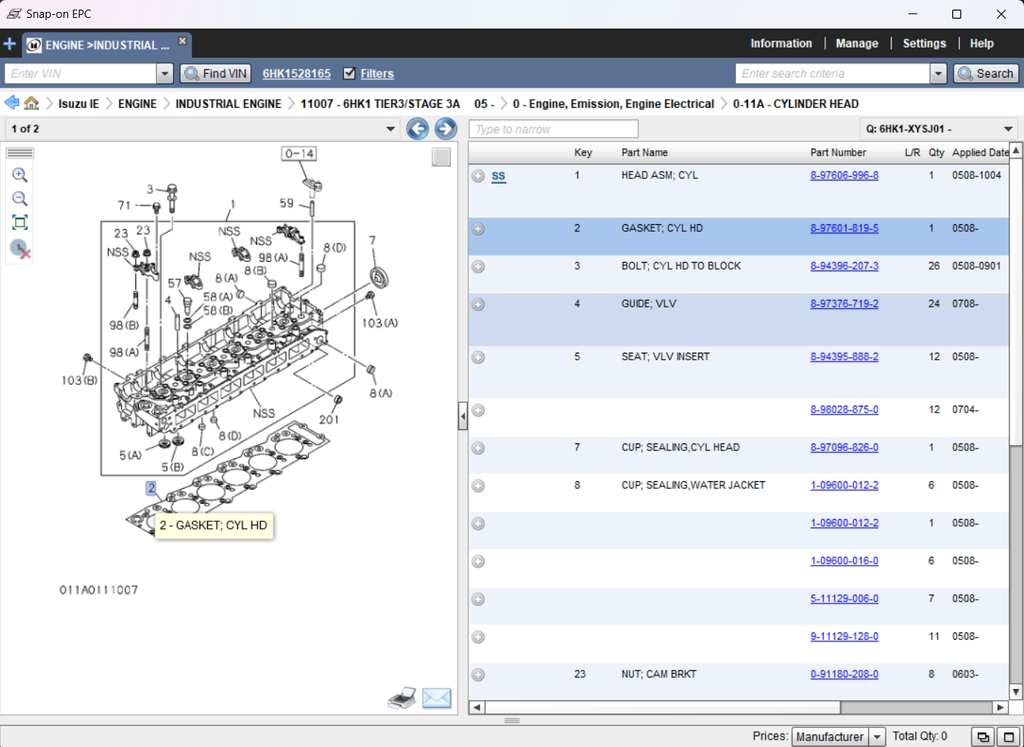The image size is (1024, 747).
Task: Open the Filters link
Action: 377,74
